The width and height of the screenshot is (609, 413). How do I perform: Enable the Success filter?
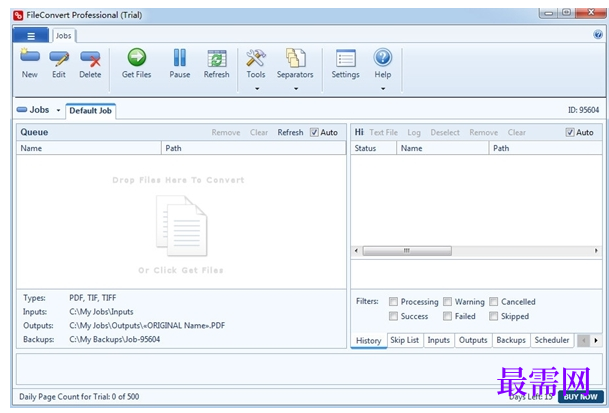click(393, 316)
